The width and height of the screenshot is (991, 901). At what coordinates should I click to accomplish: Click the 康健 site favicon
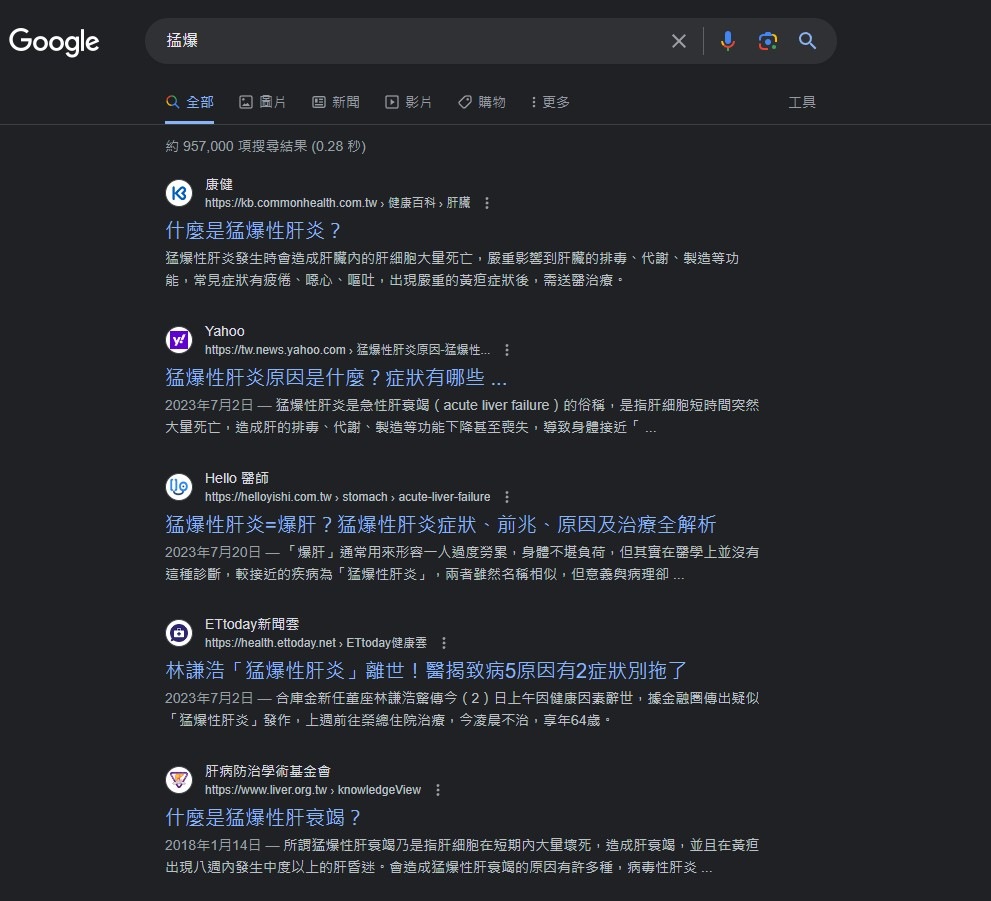pos(179,193)
